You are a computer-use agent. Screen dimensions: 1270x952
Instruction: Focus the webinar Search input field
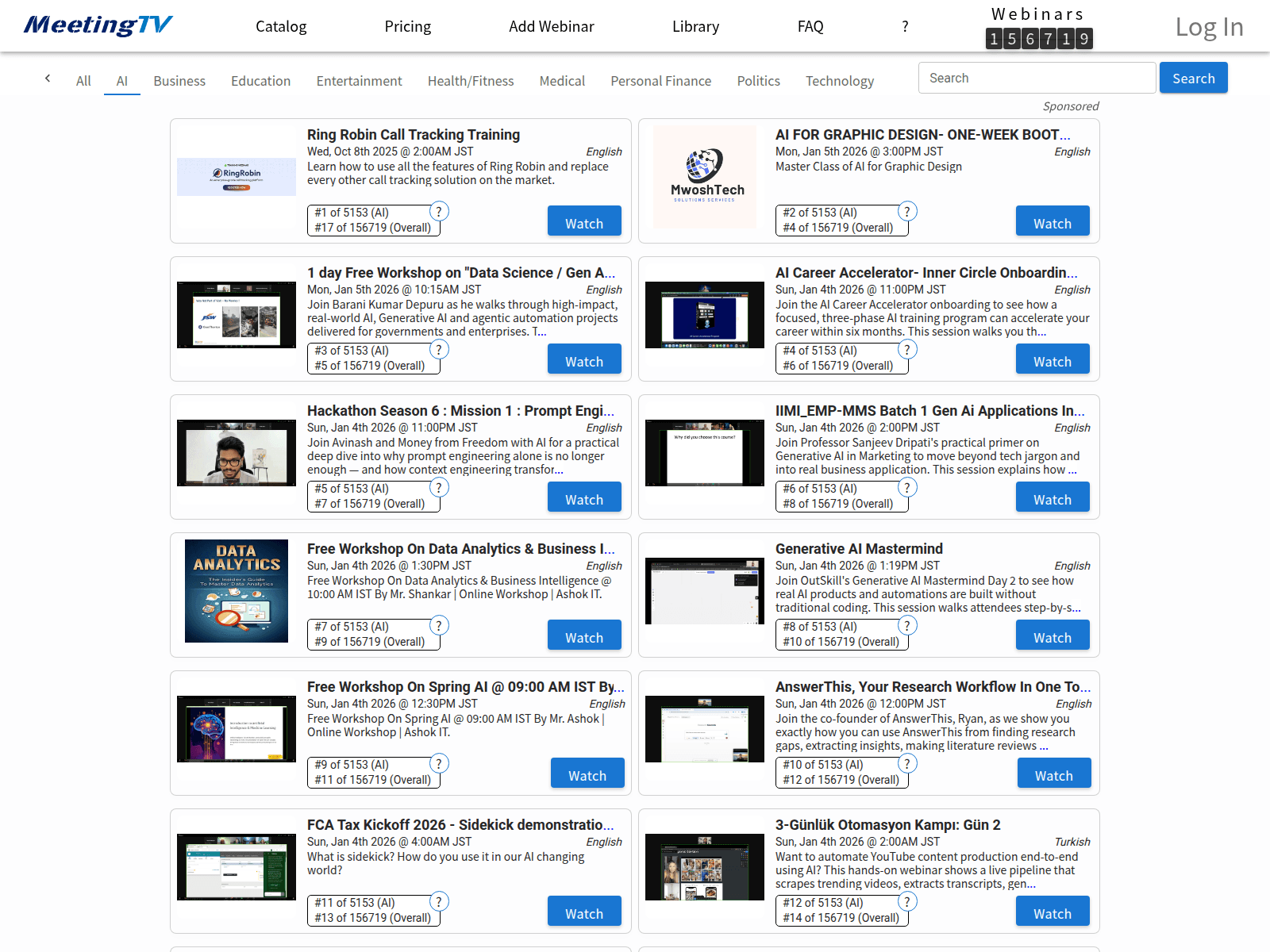click(1037, 78)
